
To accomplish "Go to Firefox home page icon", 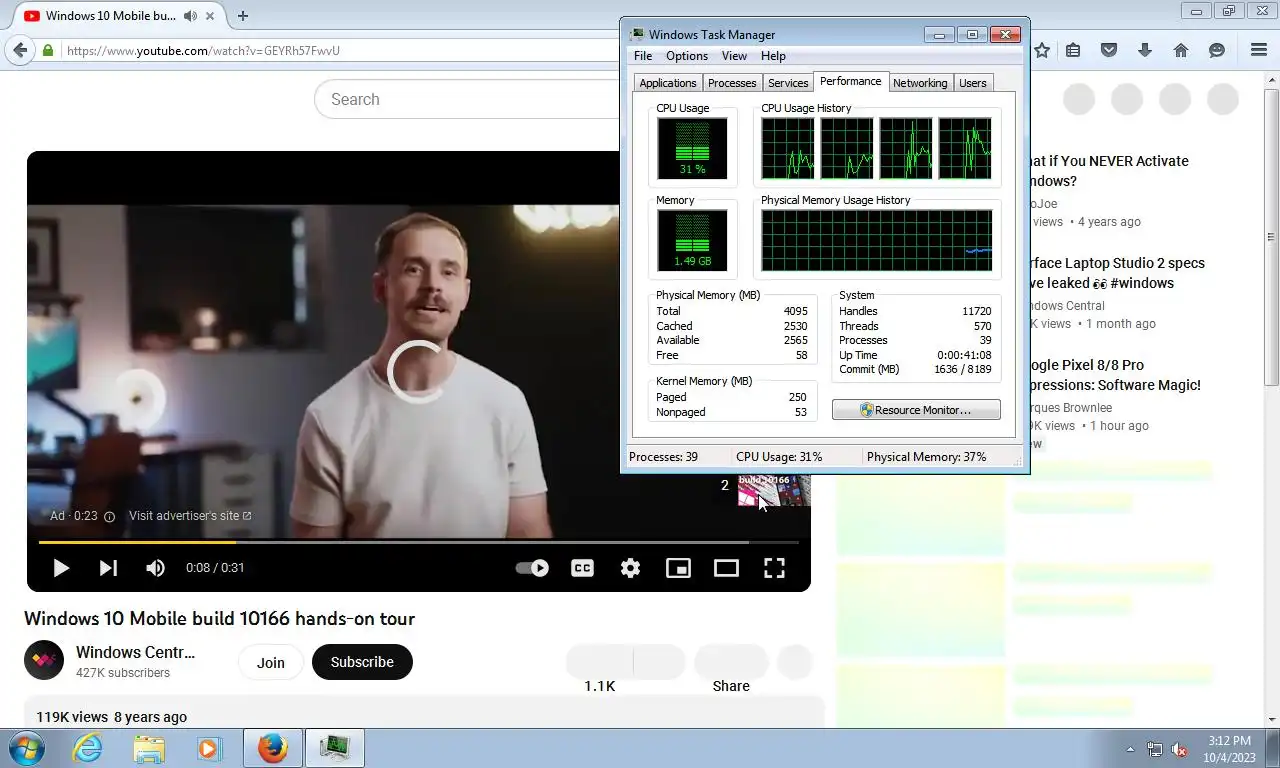I will (1181, 50).
